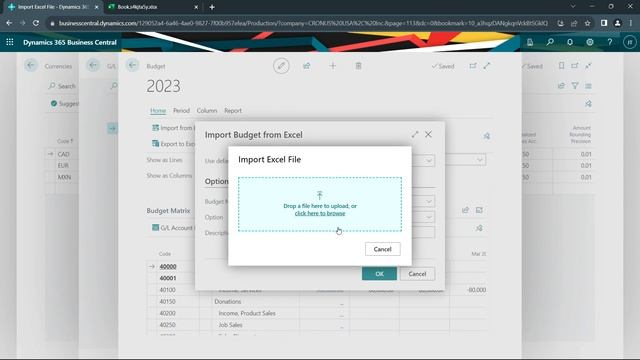The width and height of the screenshot is (640, 360).
Task: Select EUR currency row
Action: pos(63,166)
